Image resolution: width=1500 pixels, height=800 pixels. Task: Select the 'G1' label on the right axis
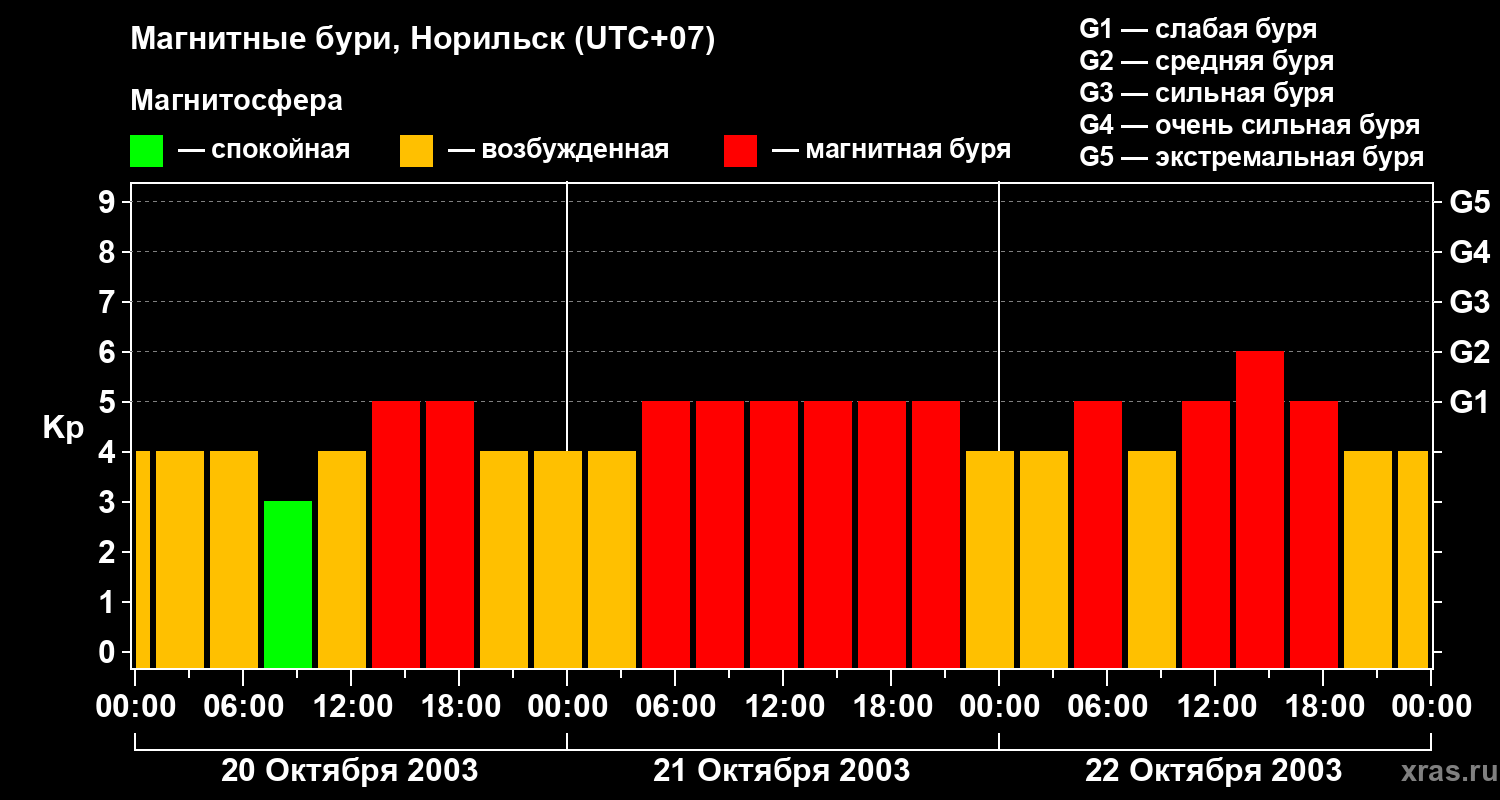point(1470,402)
